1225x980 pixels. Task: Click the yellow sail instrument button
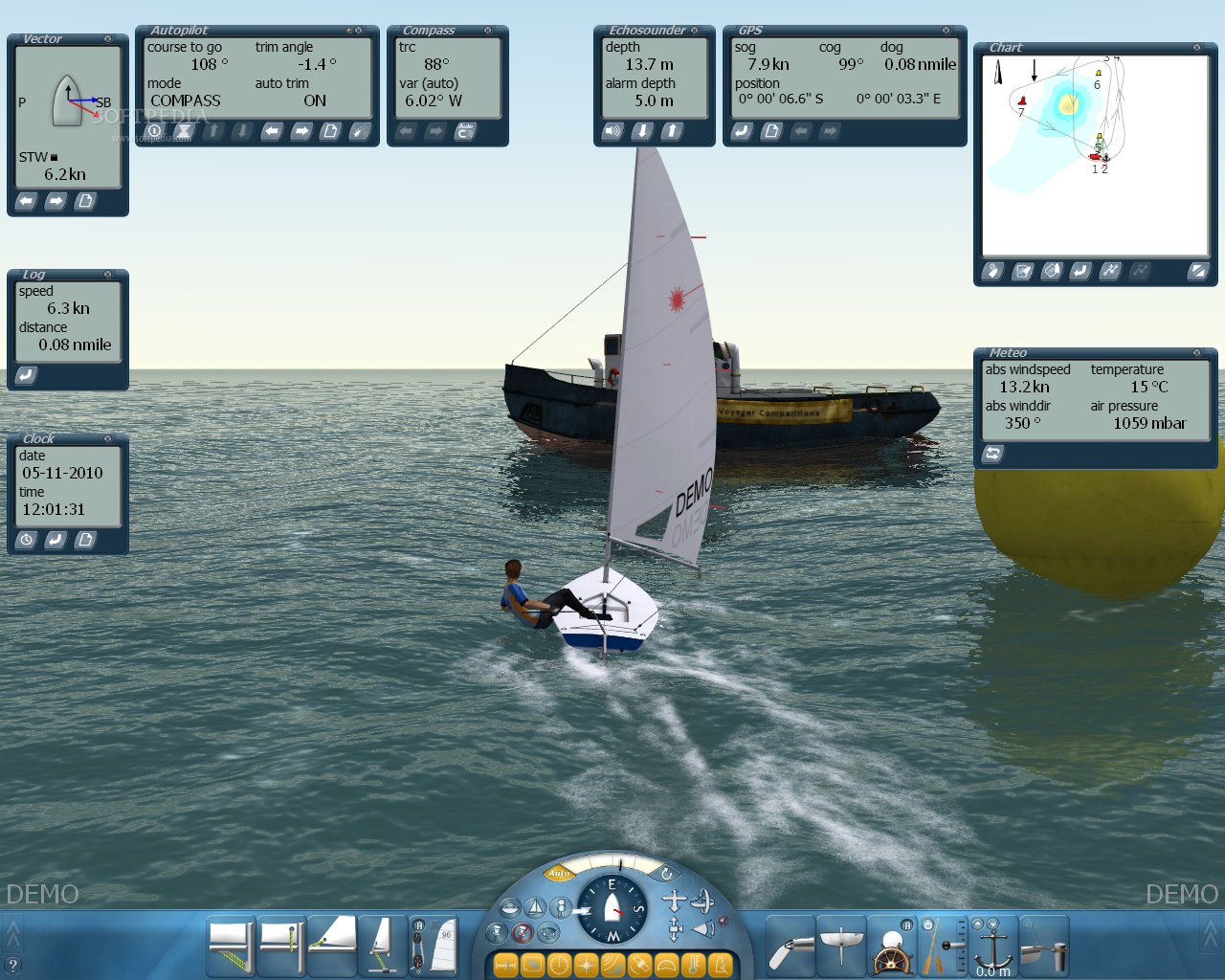721,965
